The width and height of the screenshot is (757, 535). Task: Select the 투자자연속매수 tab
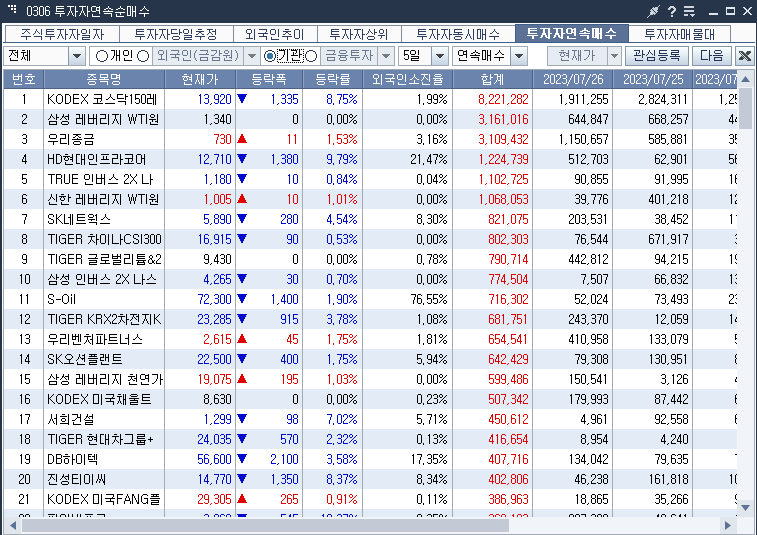(x=572, y=33)
